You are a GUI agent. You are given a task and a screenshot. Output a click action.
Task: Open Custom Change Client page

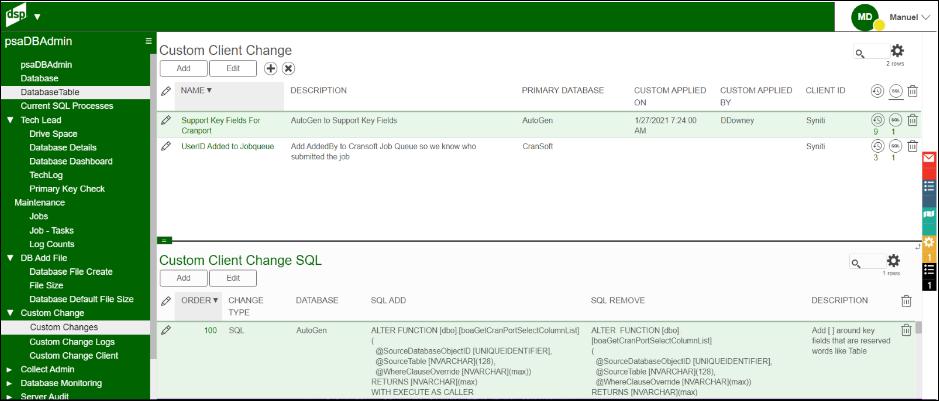[74, 356]
